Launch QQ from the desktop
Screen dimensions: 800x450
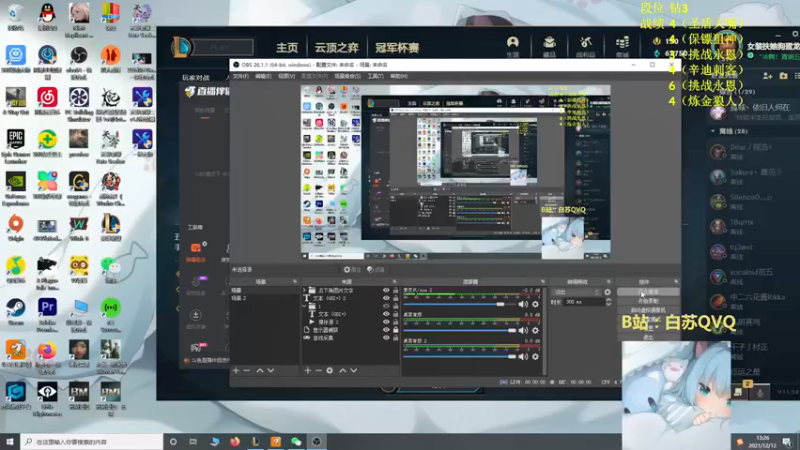tap(47, 18)
